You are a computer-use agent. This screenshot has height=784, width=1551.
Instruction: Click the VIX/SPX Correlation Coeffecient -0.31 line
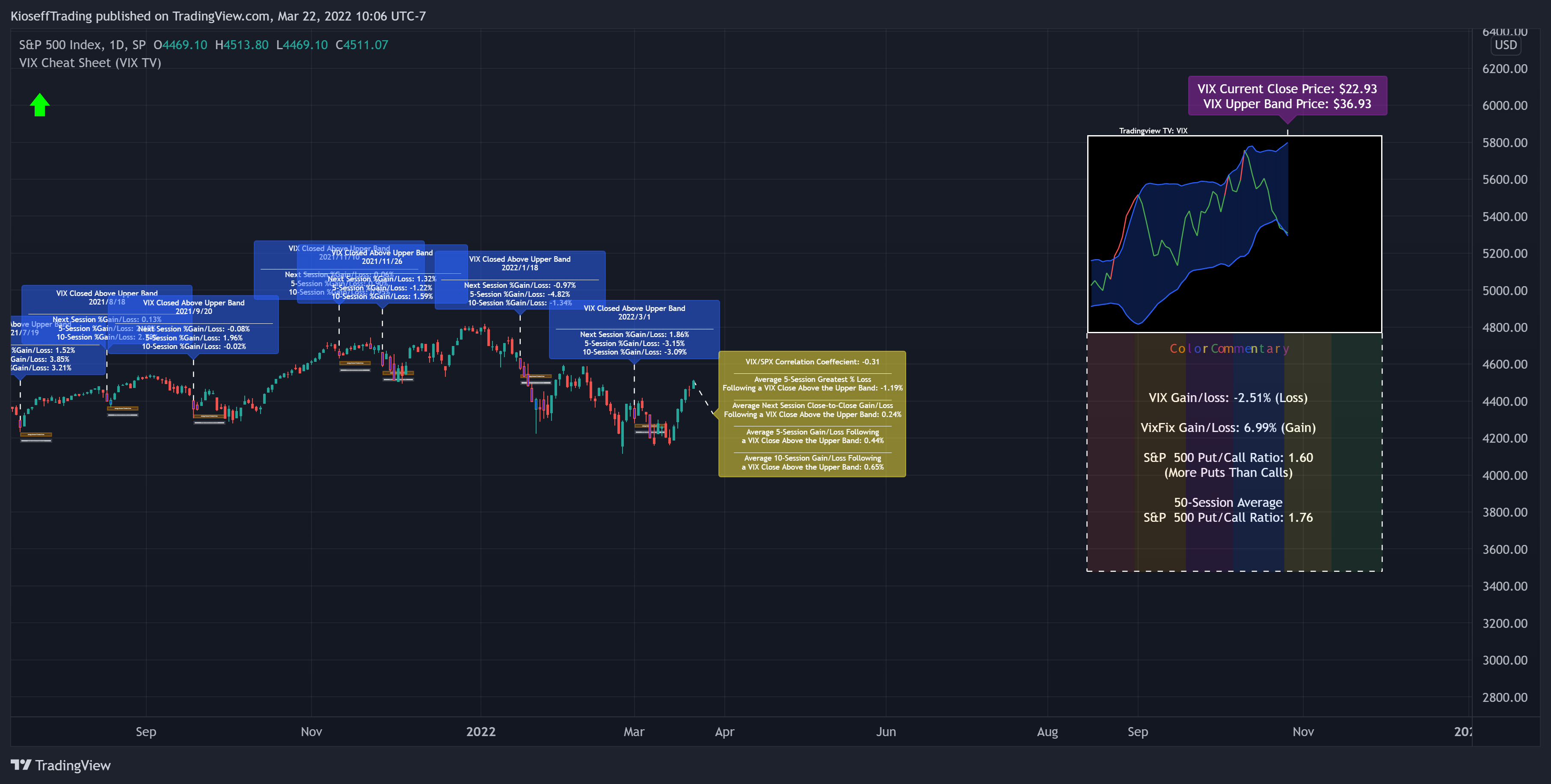(812, 361)
